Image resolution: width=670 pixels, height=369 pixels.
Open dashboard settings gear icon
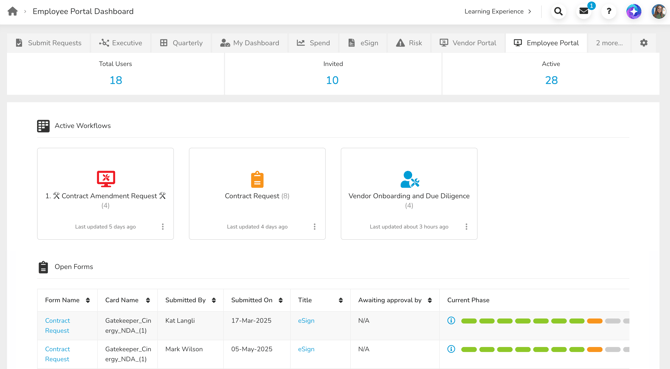coord(644,43)
